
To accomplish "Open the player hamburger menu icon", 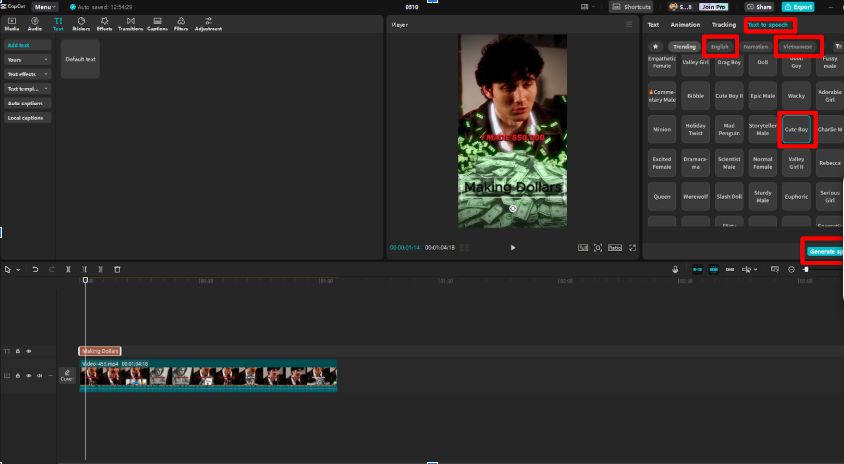I will point(629,24).
